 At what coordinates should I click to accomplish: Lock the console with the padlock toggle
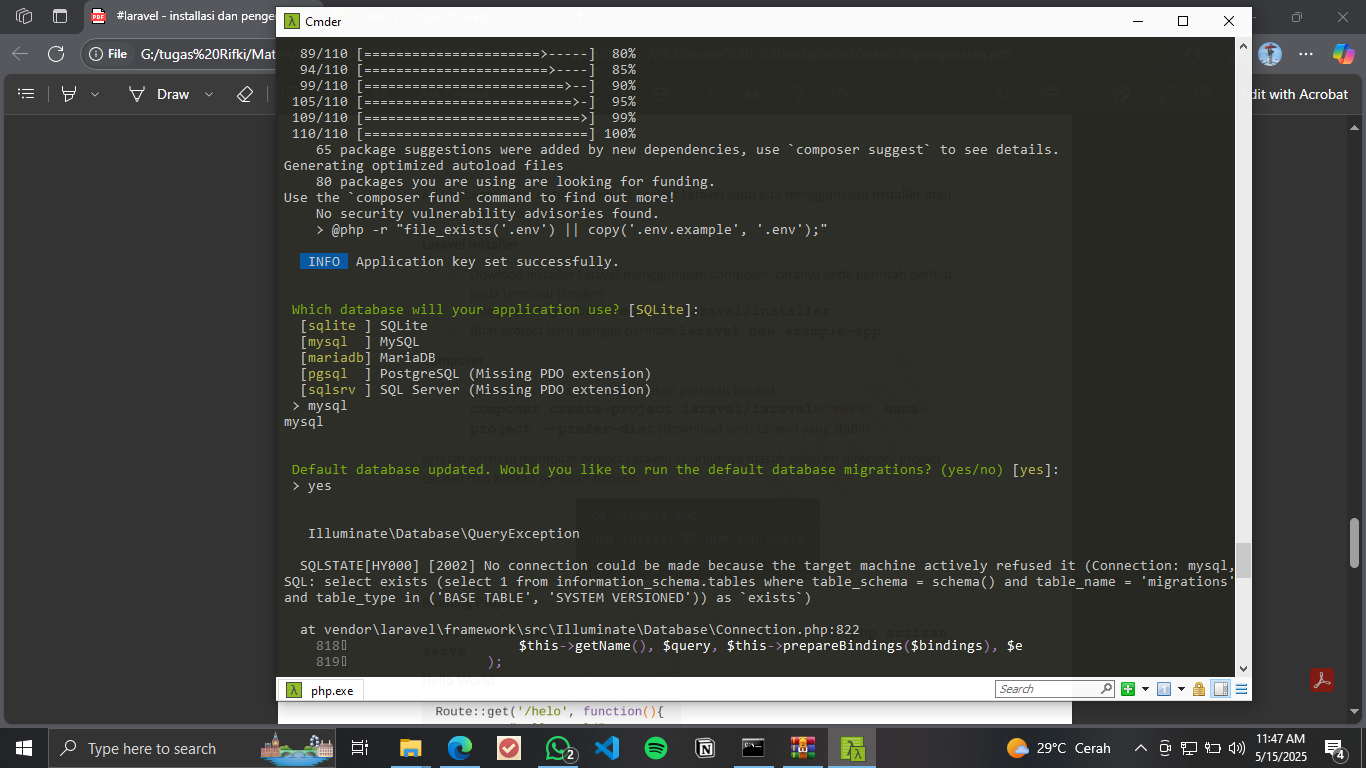[1199, 689]
